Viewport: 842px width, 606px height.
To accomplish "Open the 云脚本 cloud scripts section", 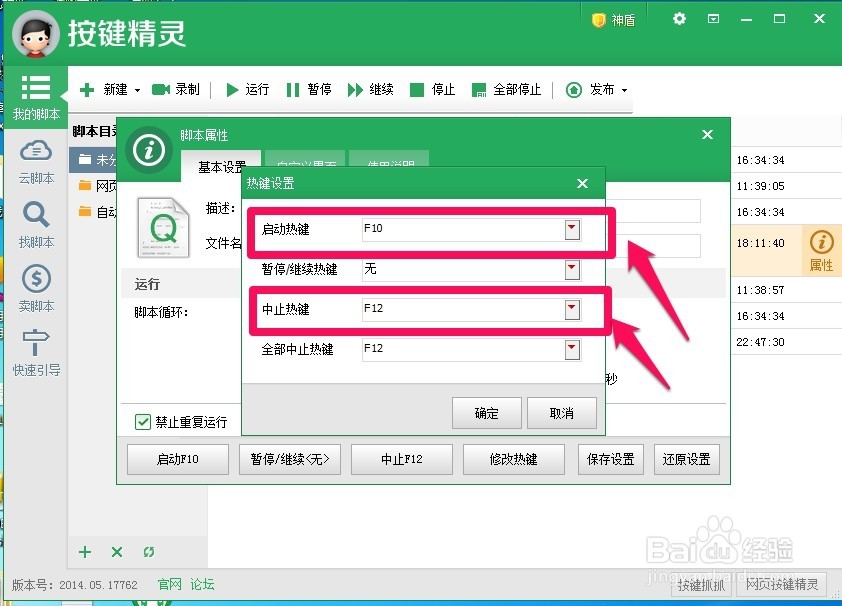I will coord(36,162).
